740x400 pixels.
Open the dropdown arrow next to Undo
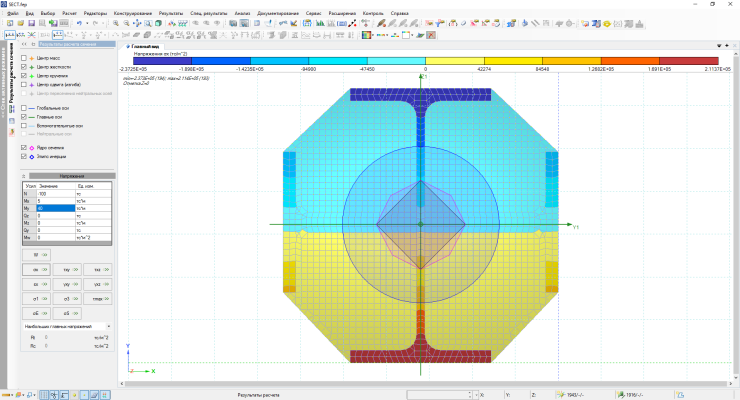pos(87,22)
